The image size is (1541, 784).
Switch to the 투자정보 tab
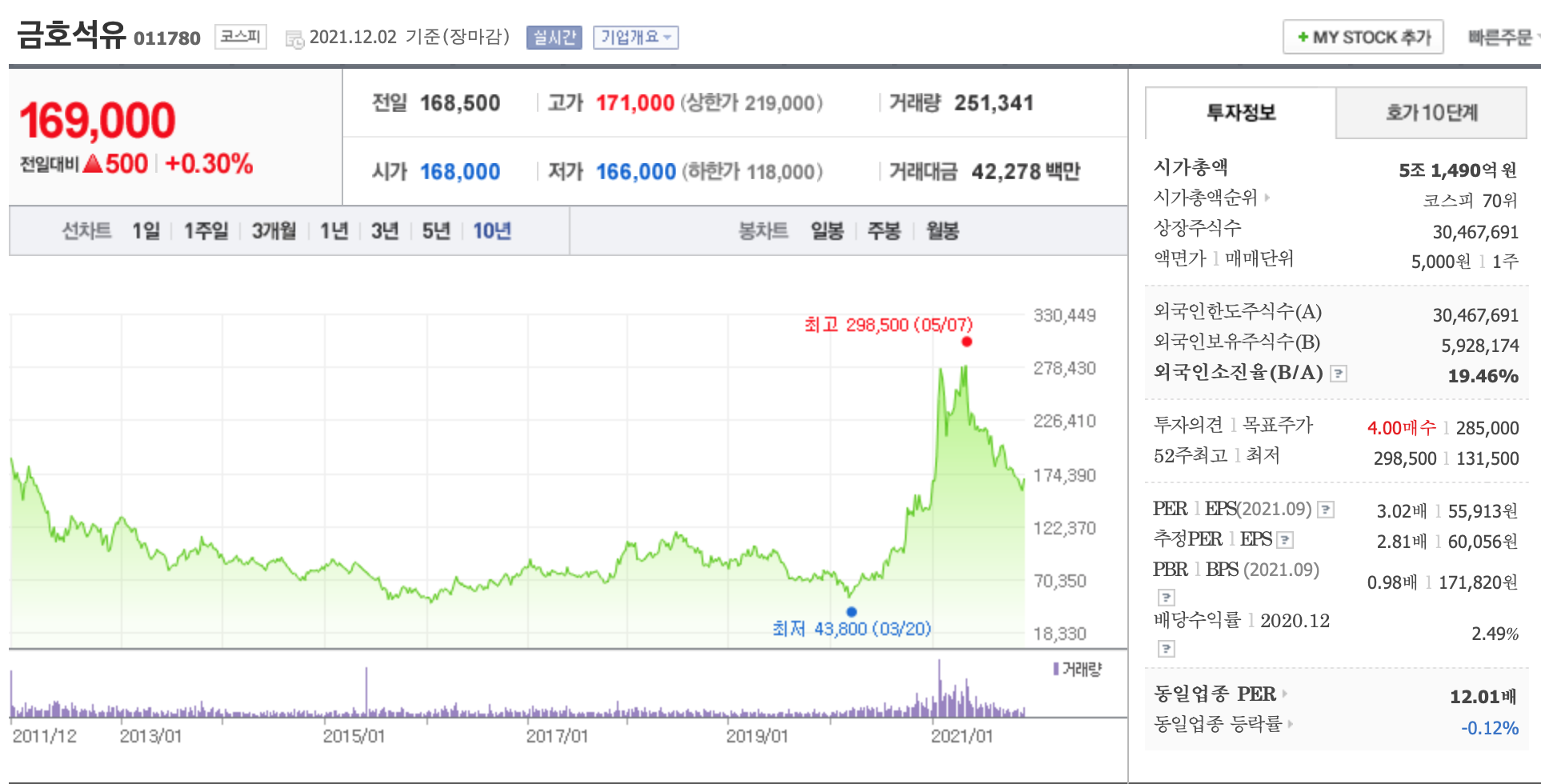1241,113
